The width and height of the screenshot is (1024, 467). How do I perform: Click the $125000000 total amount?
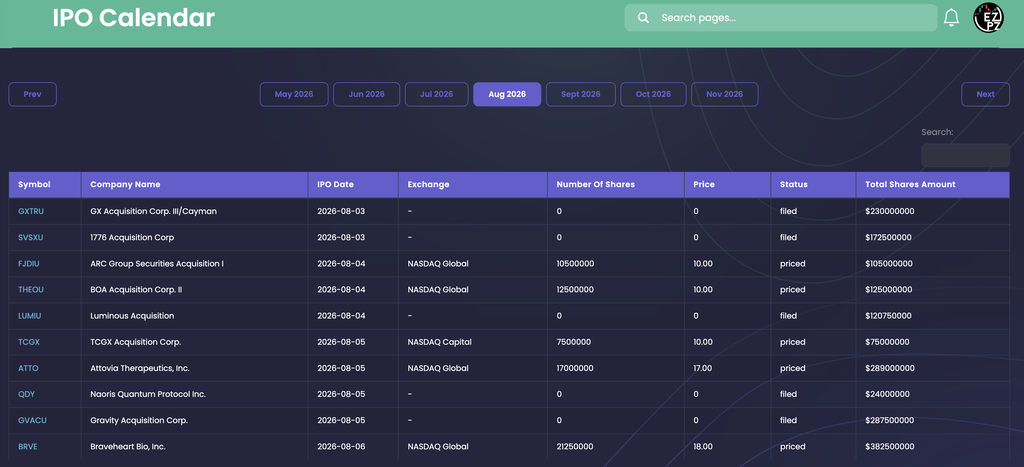pyautogui.click(x=889, y=290)
